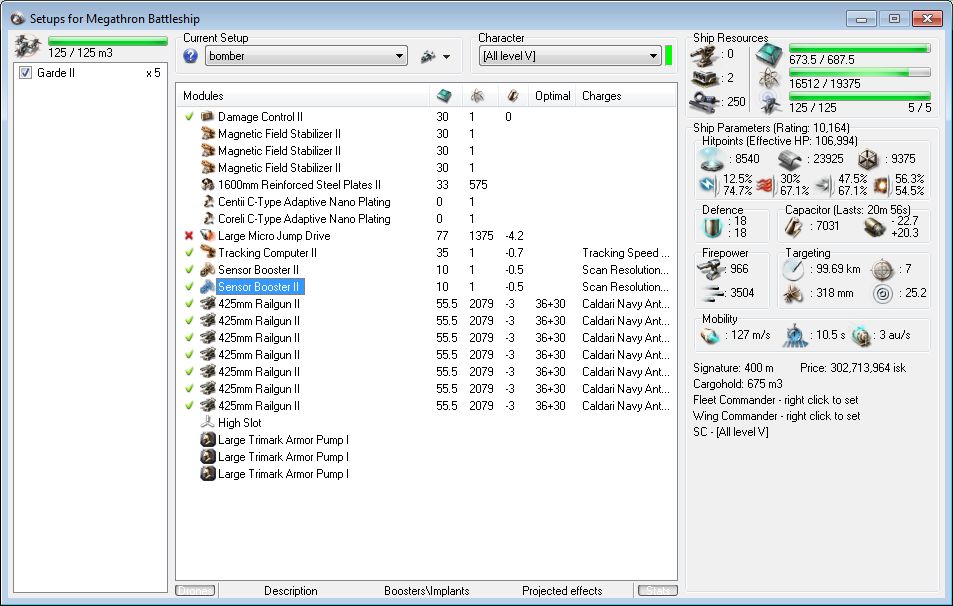Screen dimensions: 953x606
Task: Sort by the powergrid column header icon
Action: pos(478,96)
